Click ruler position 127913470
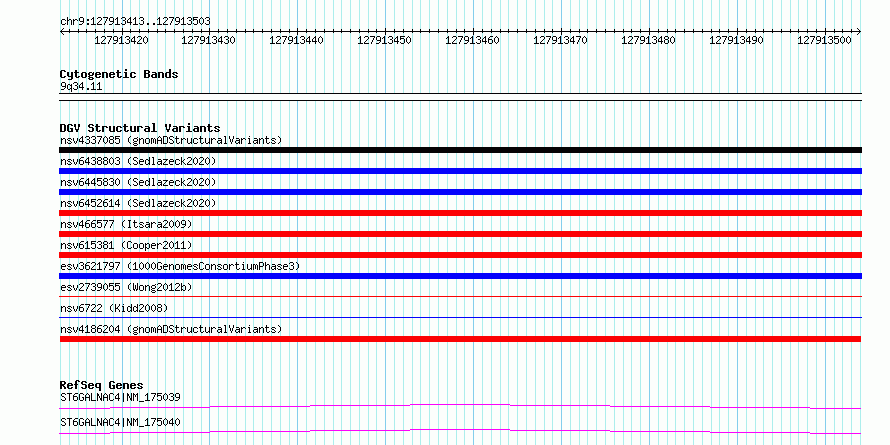890x445 pixels. [561, 40]
